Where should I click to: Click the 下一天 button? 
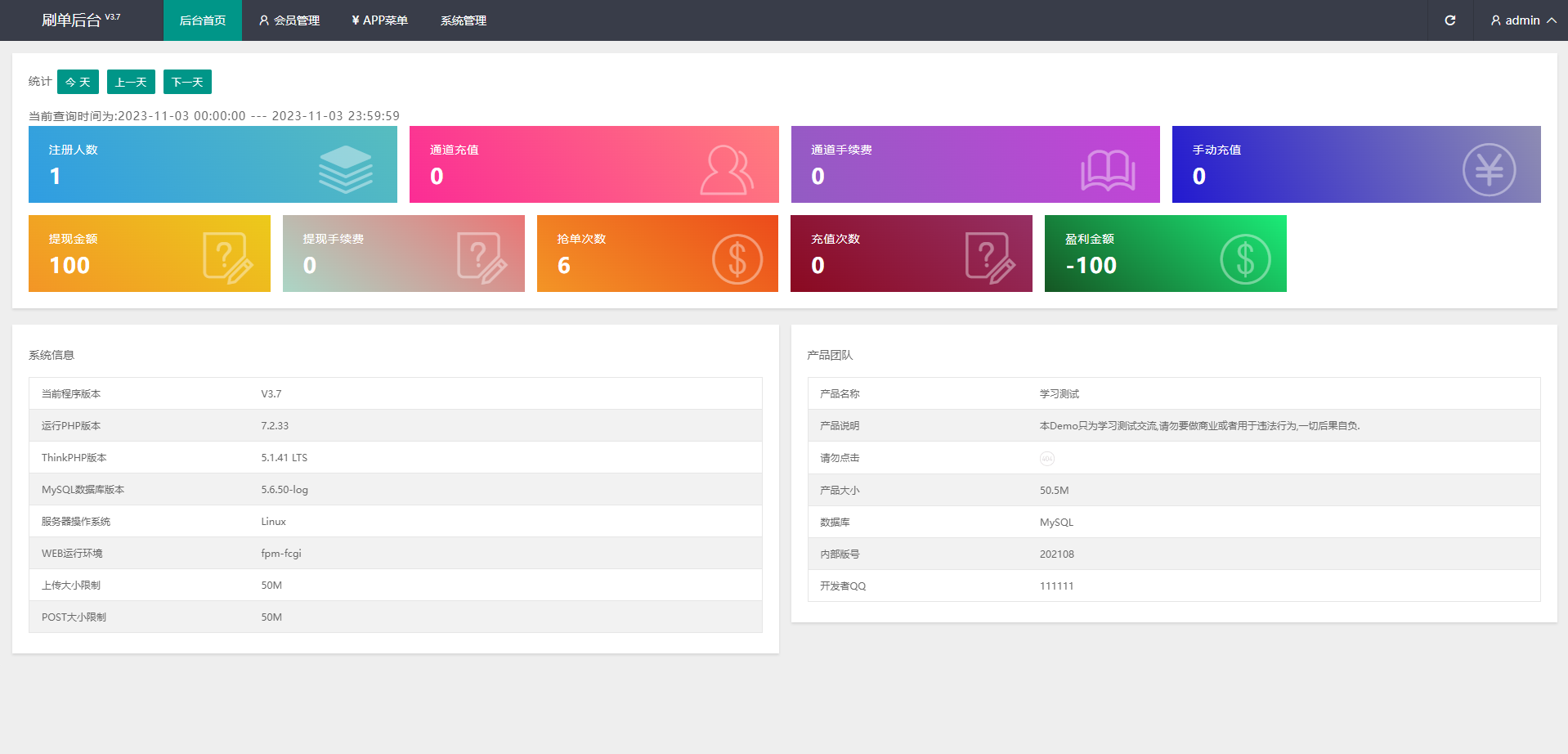pos(187,82)
